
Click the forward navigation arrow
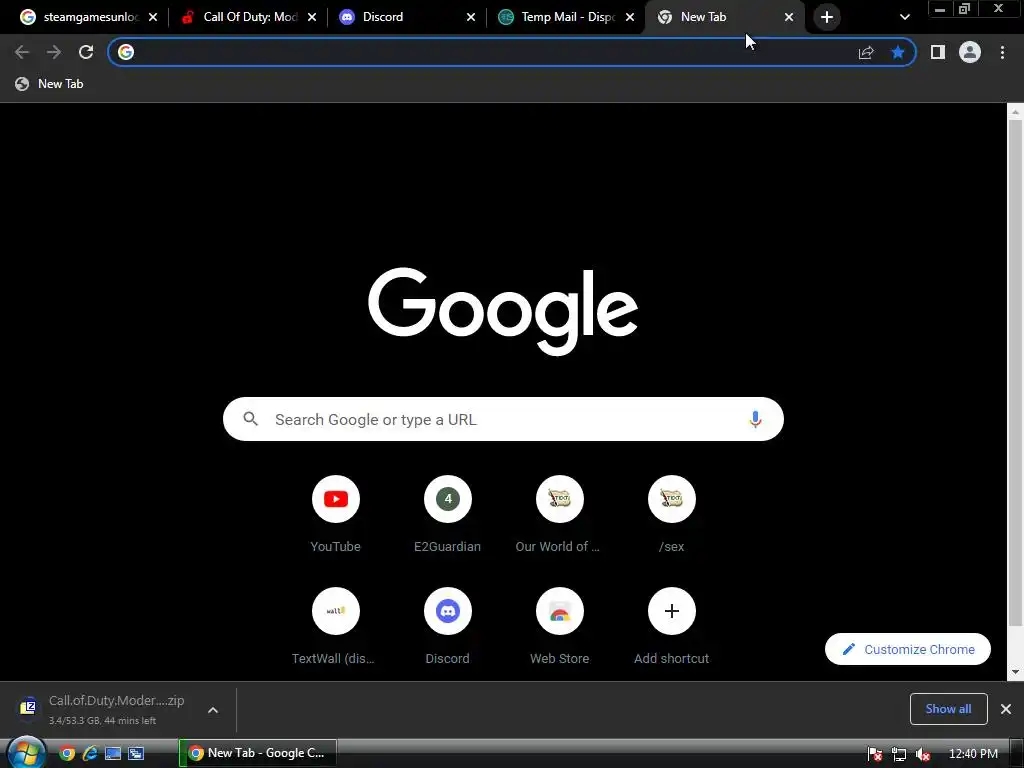[54, 52]
